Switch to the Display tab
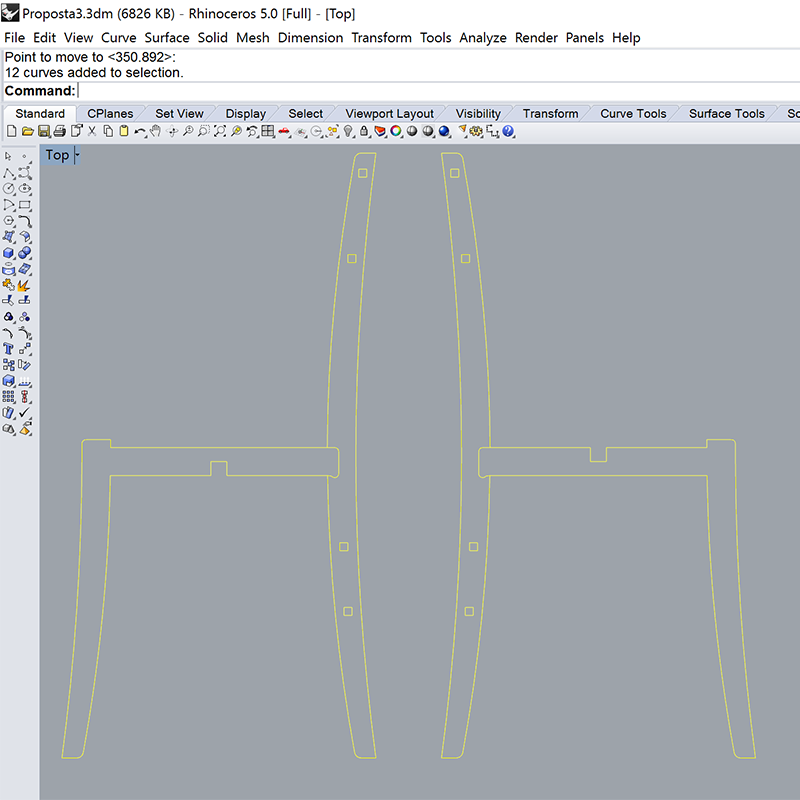Image resolution: width=800 pixels, height=800 pixels. pyautogui.click(x=245, y=113)
